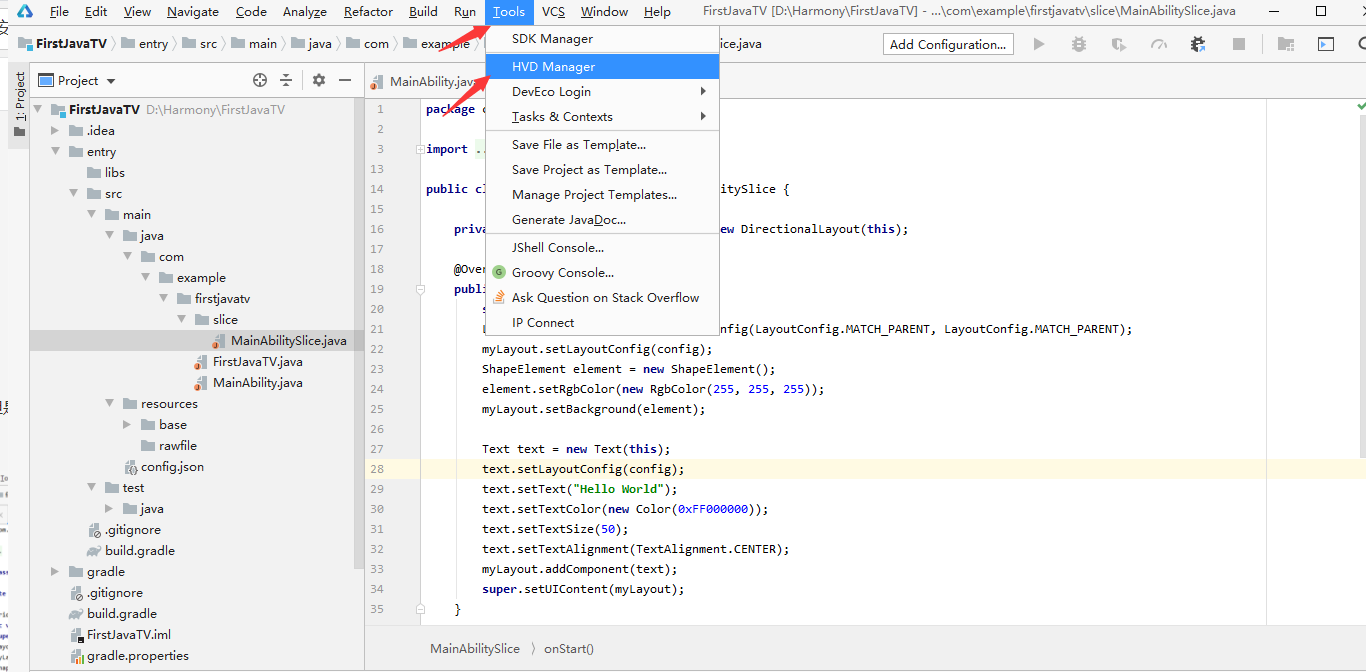Select the rawfile folder
The height and width of the screenshot is (672, 1366).
coord(177,446)
